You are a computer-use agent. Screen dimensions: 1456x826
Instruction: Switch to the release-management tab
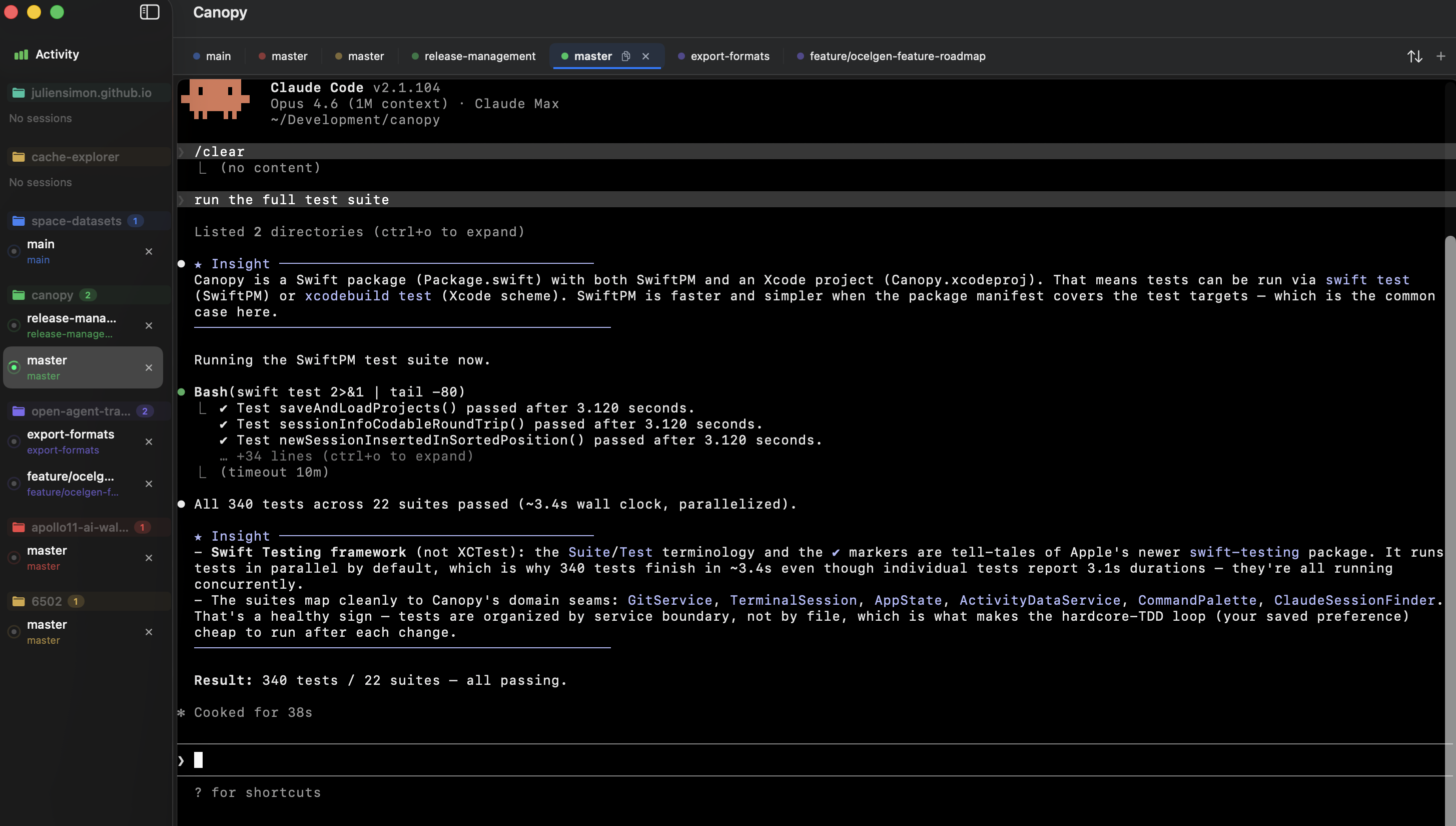(473, 56)
